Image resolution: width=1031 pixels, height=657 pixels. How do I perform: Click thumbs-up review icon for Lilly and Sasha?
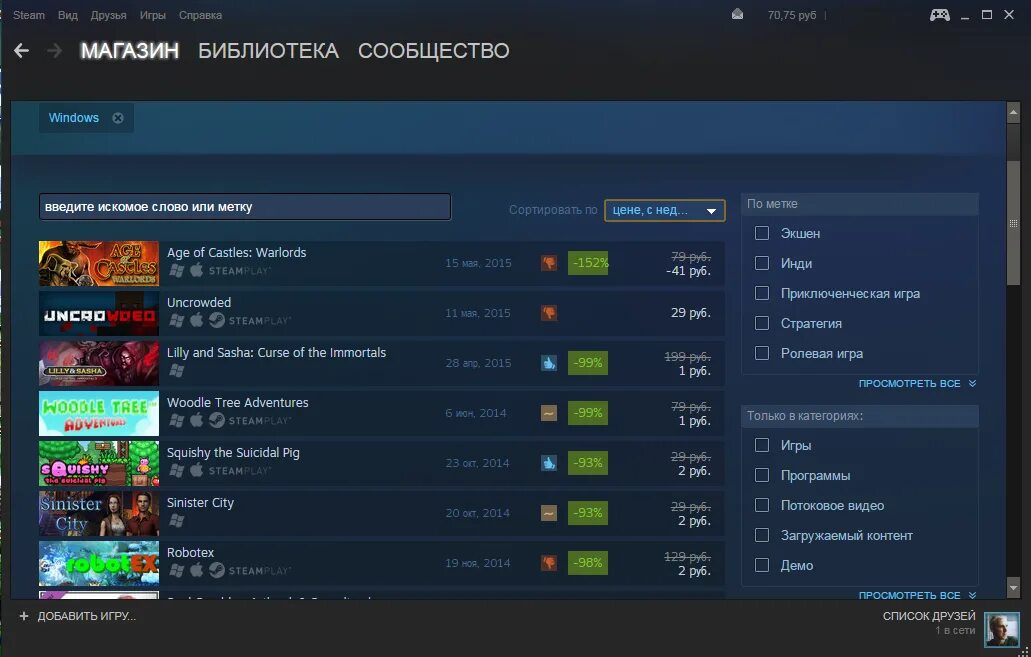click(x=548, y=363)
